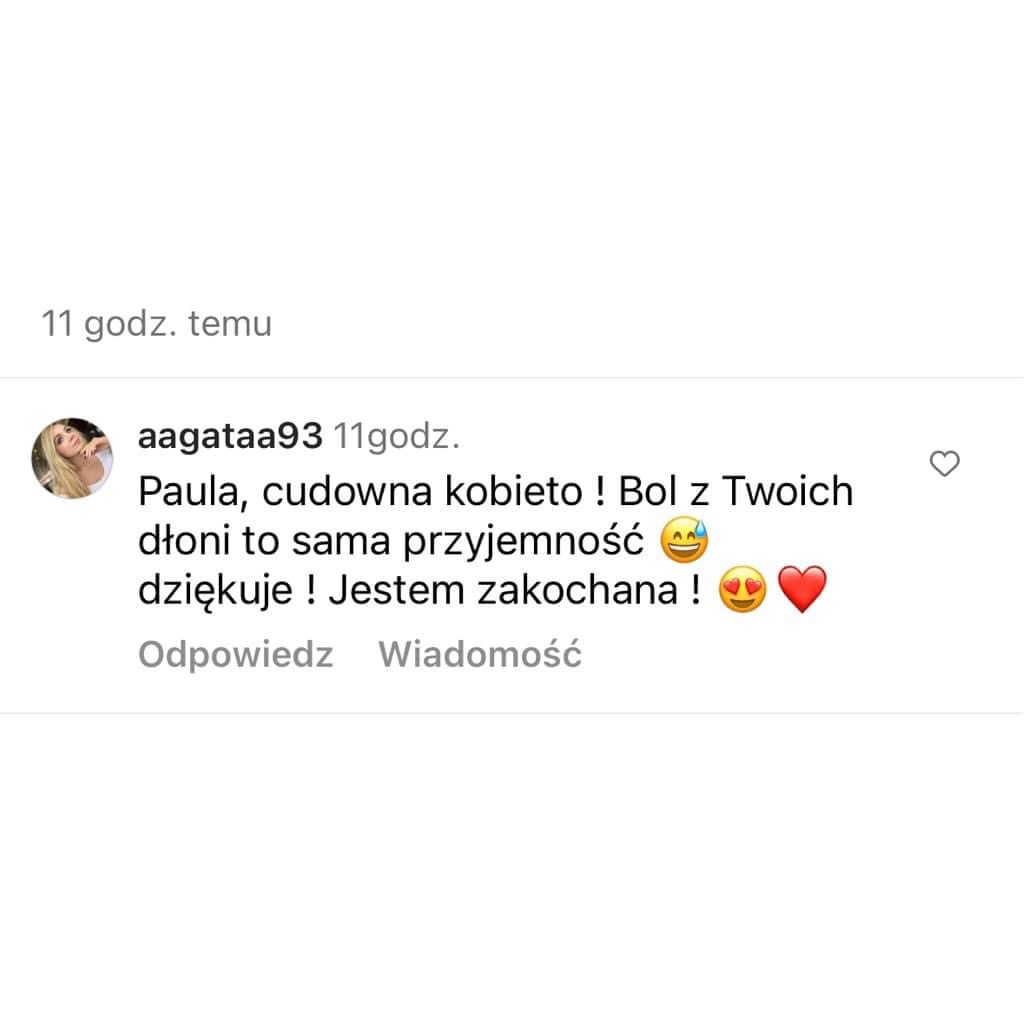Screen dimensions: 1024x1024
Task: Click the word 'dziękuje' in the comment
Action: (215, 591)
